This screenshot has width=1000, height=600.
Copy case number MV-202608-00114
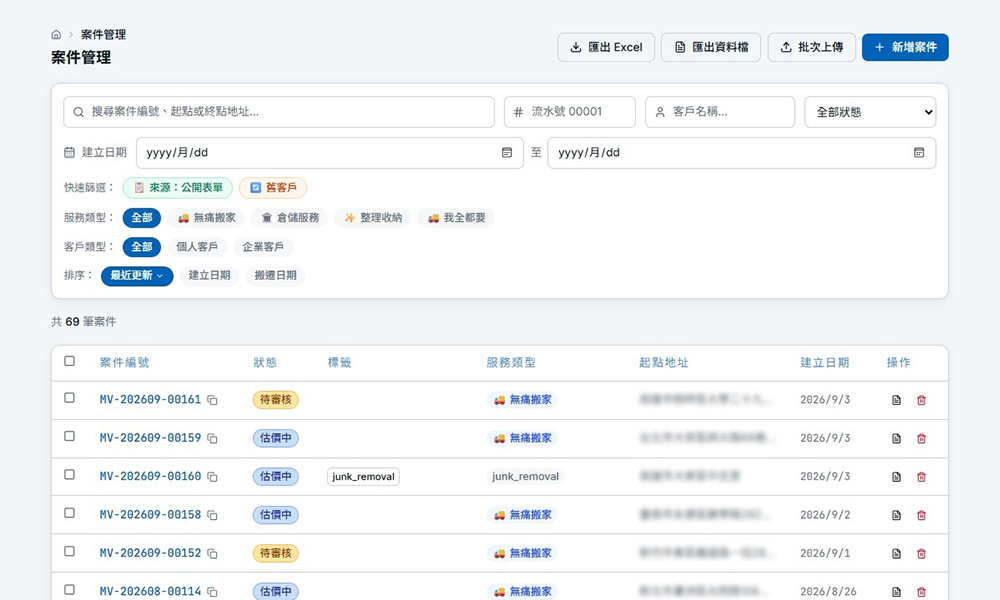[x=212, y=592]
